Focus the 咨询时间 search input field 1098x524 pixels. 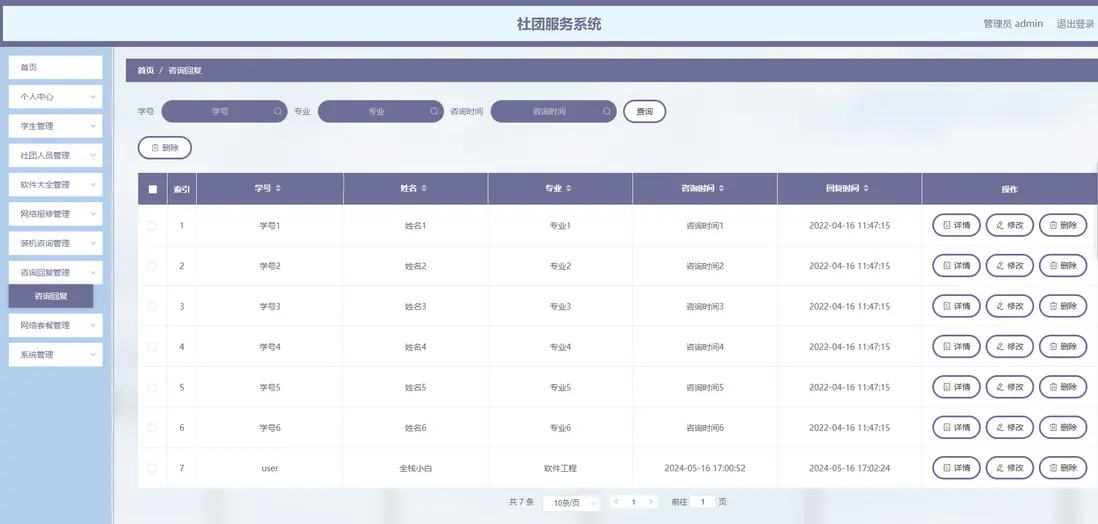pos(553,111)
